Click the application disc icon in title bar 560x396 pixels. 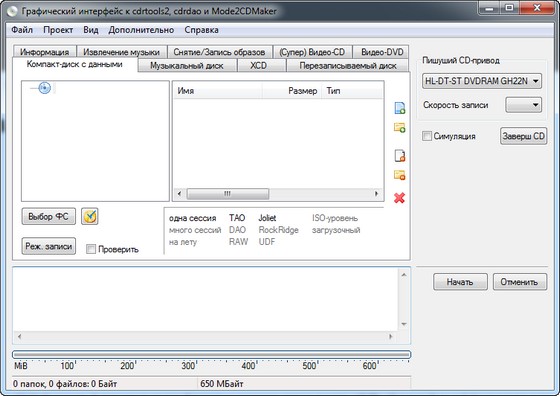point(12,11)
